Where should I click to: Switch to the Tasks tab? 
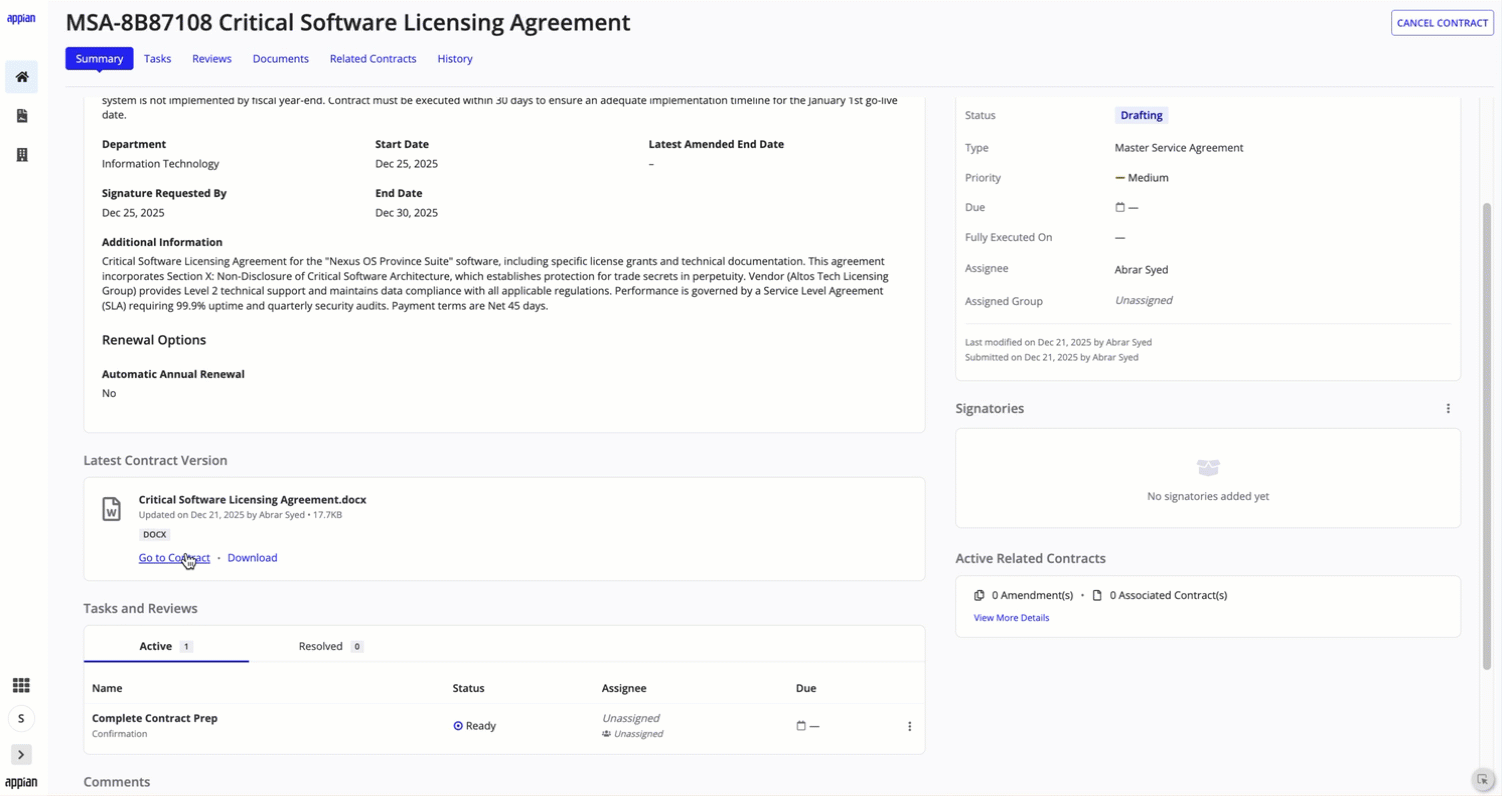point(158,59)
